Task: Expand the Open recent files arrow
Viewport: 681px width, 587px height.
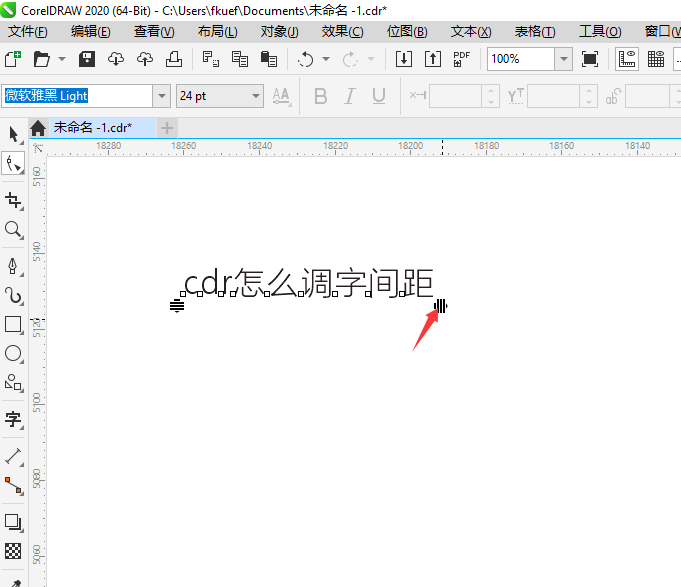Action: coord(62,59)
